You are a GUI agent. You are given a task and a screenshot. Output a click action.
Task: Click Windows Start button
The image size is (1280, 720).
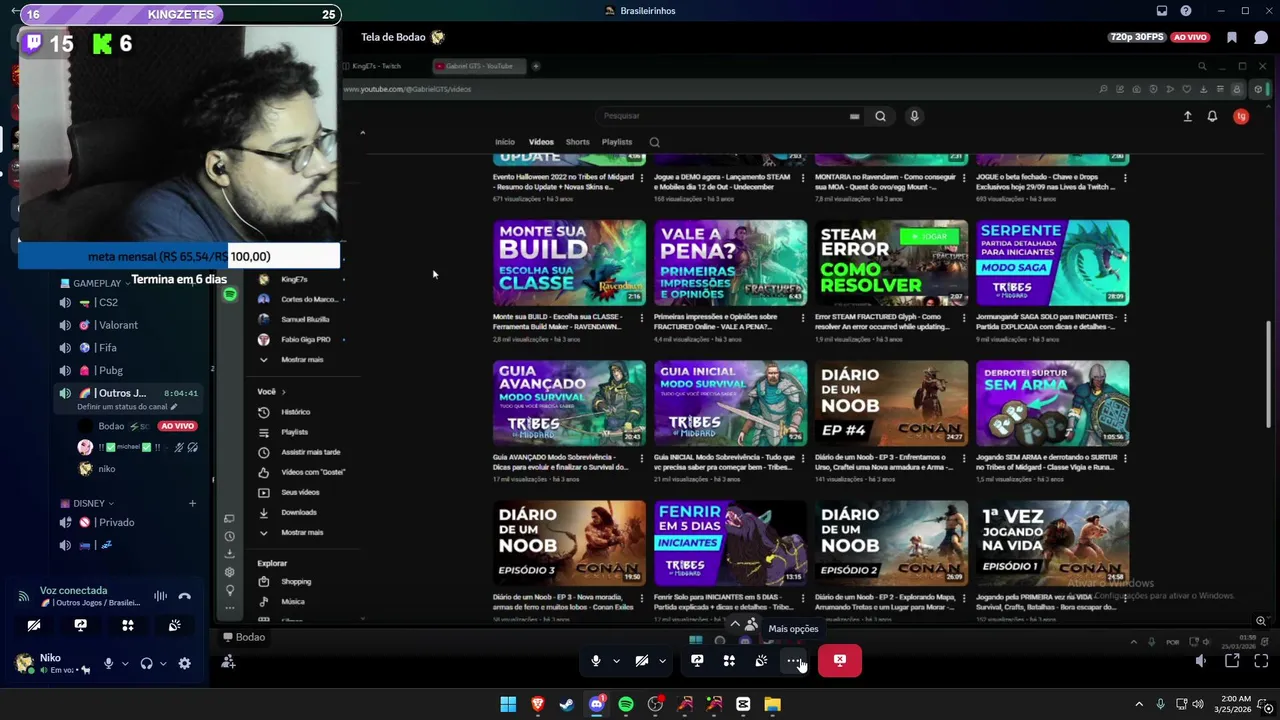(508, 704)
